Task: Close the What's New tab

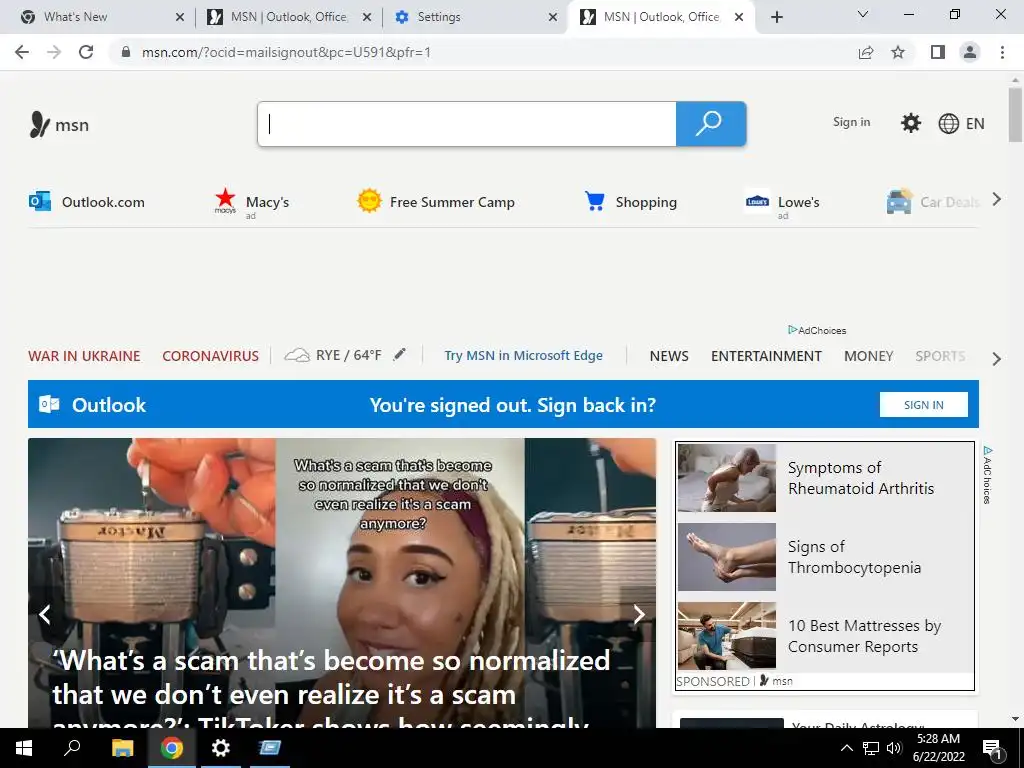Action: click(180, 17)
